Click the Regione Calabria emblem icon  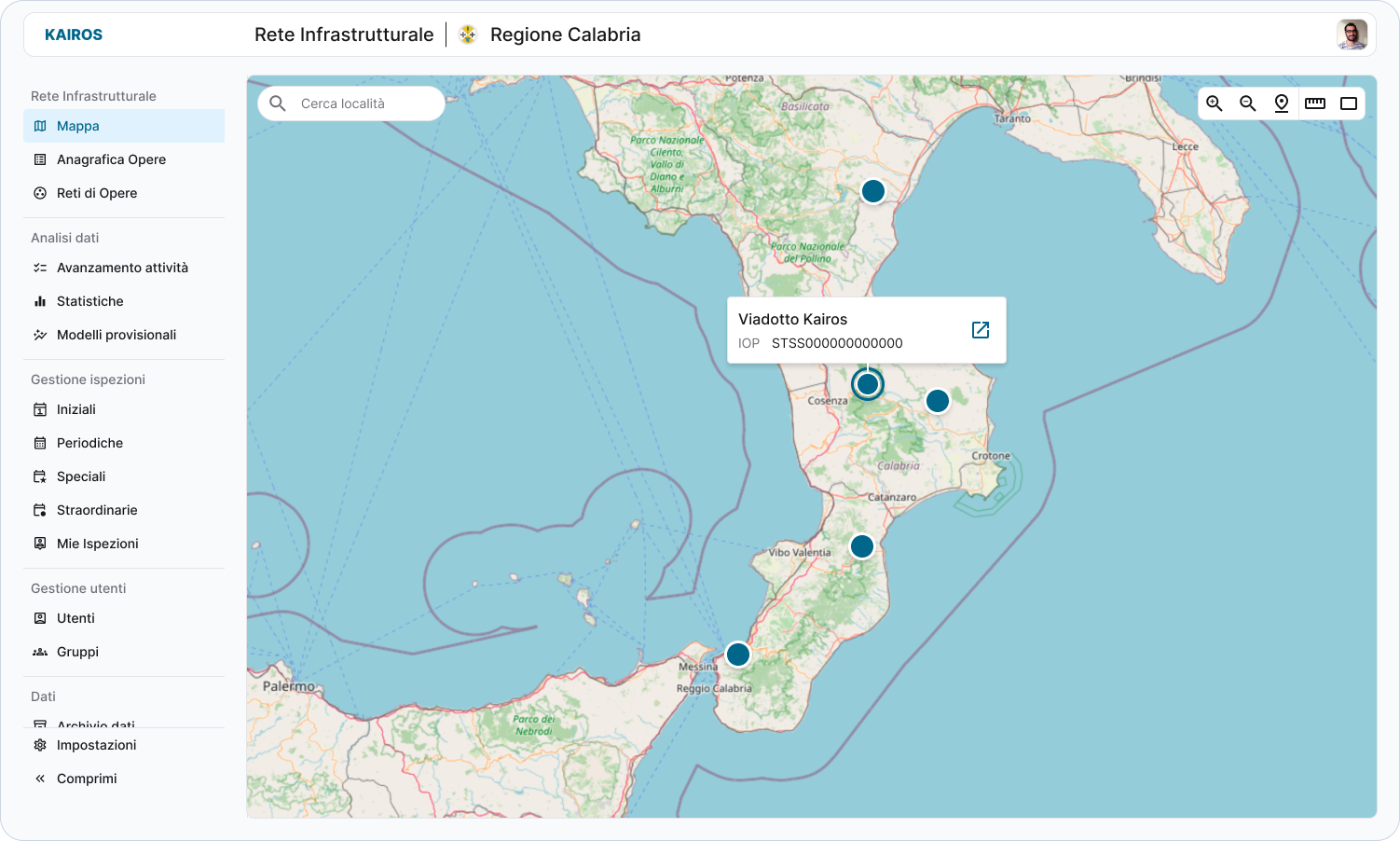[468, 34]
